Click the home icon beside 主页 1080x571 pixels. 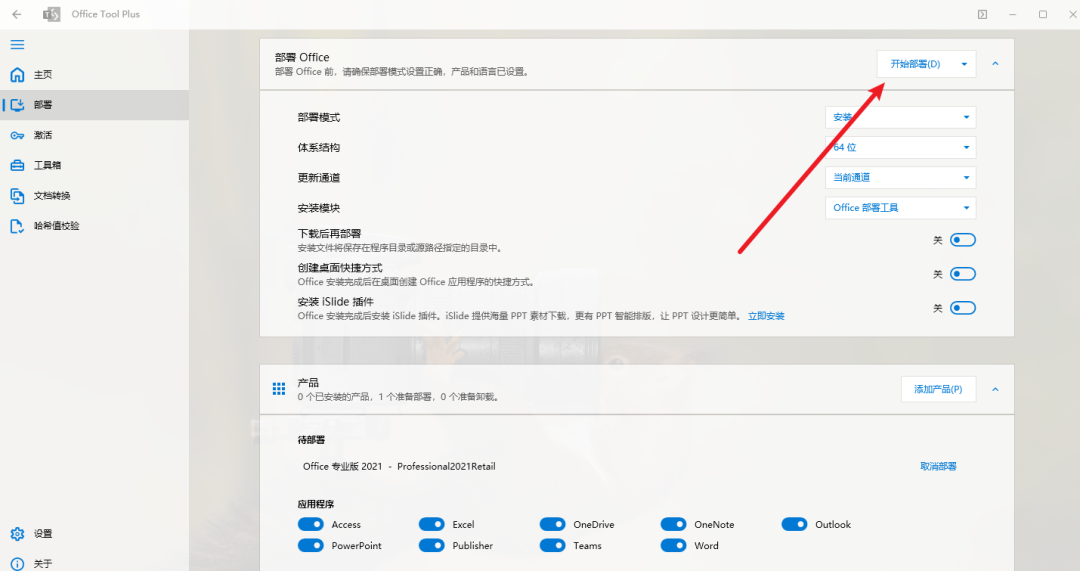tap(17, 74)
